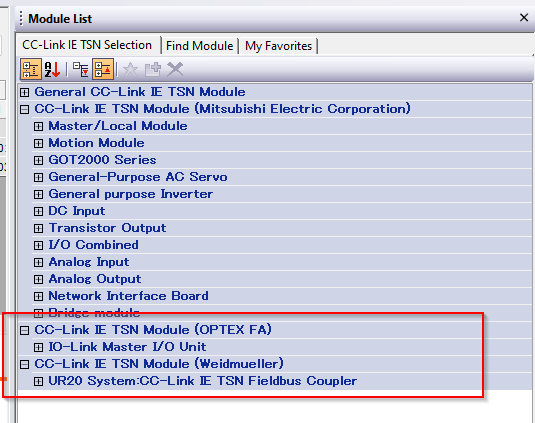Click the collapse all tree icon
Screen dimensions: 535x423
click(x=103, y=69)
